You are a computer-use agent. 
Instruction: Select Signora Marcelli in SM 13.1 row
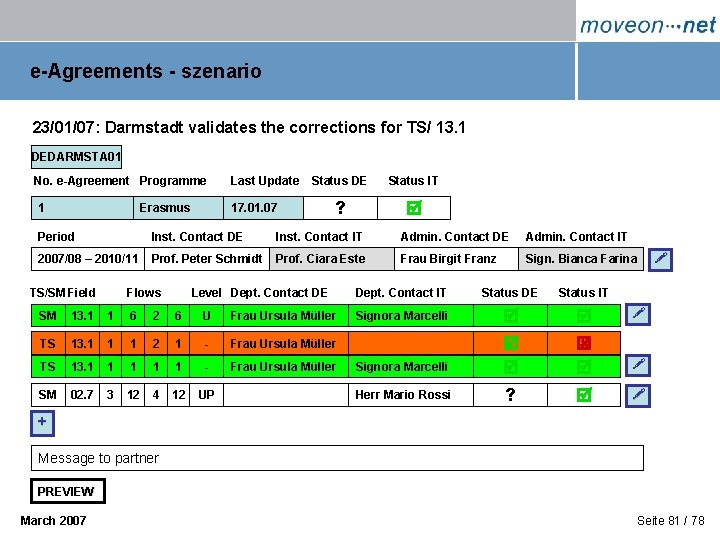[x=411, y=315]
